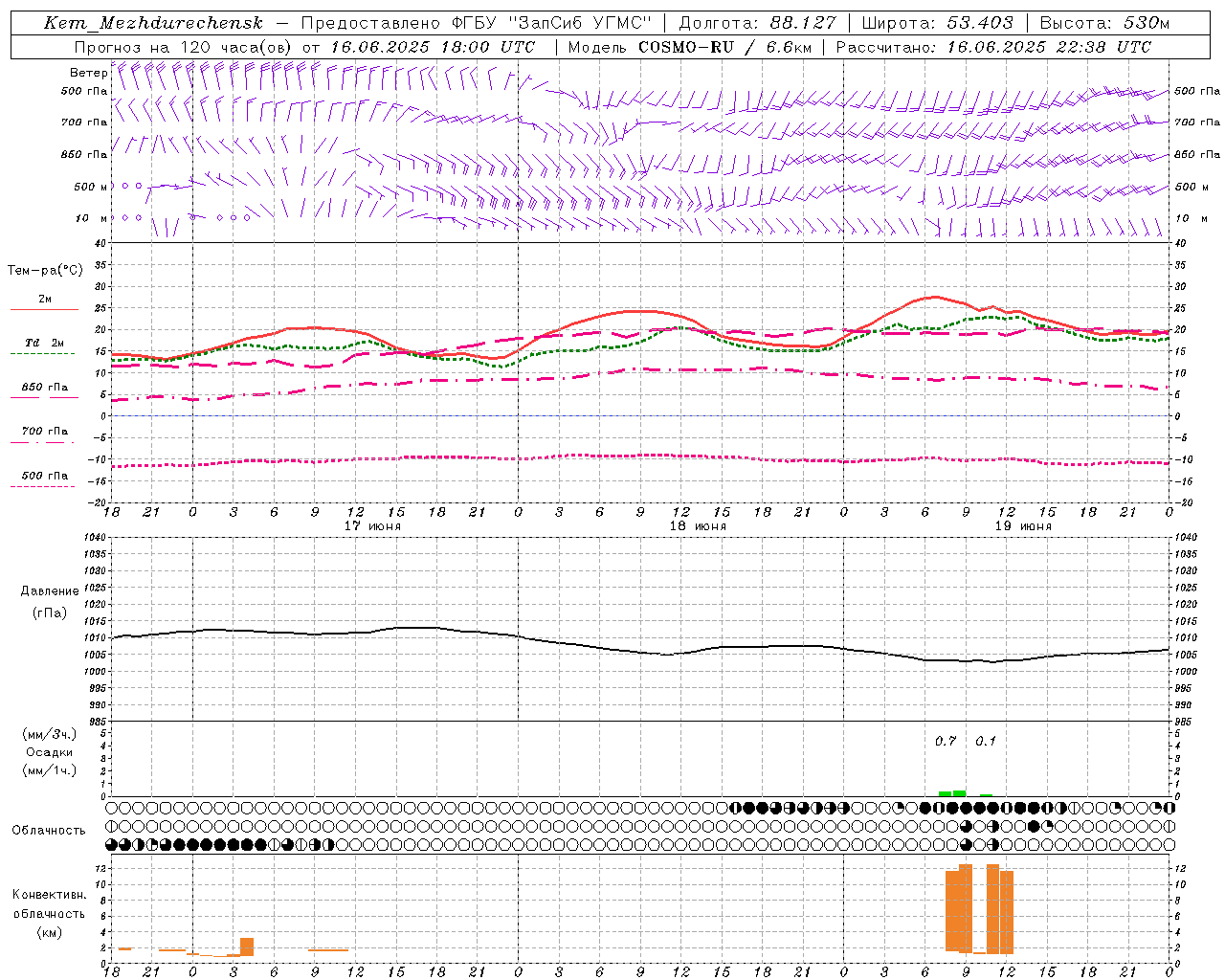Click the Долгота: 88.127 value
Image resolution: width=1225 pixels, height=980 pixels.
(x=757, y=23)
